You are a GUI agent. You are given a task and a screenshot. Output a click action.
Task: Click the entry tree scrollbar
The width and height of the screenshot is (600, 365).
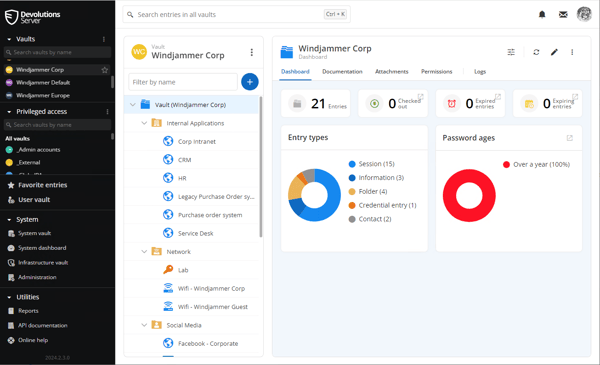pyautogui.click(x=261, y=167)
